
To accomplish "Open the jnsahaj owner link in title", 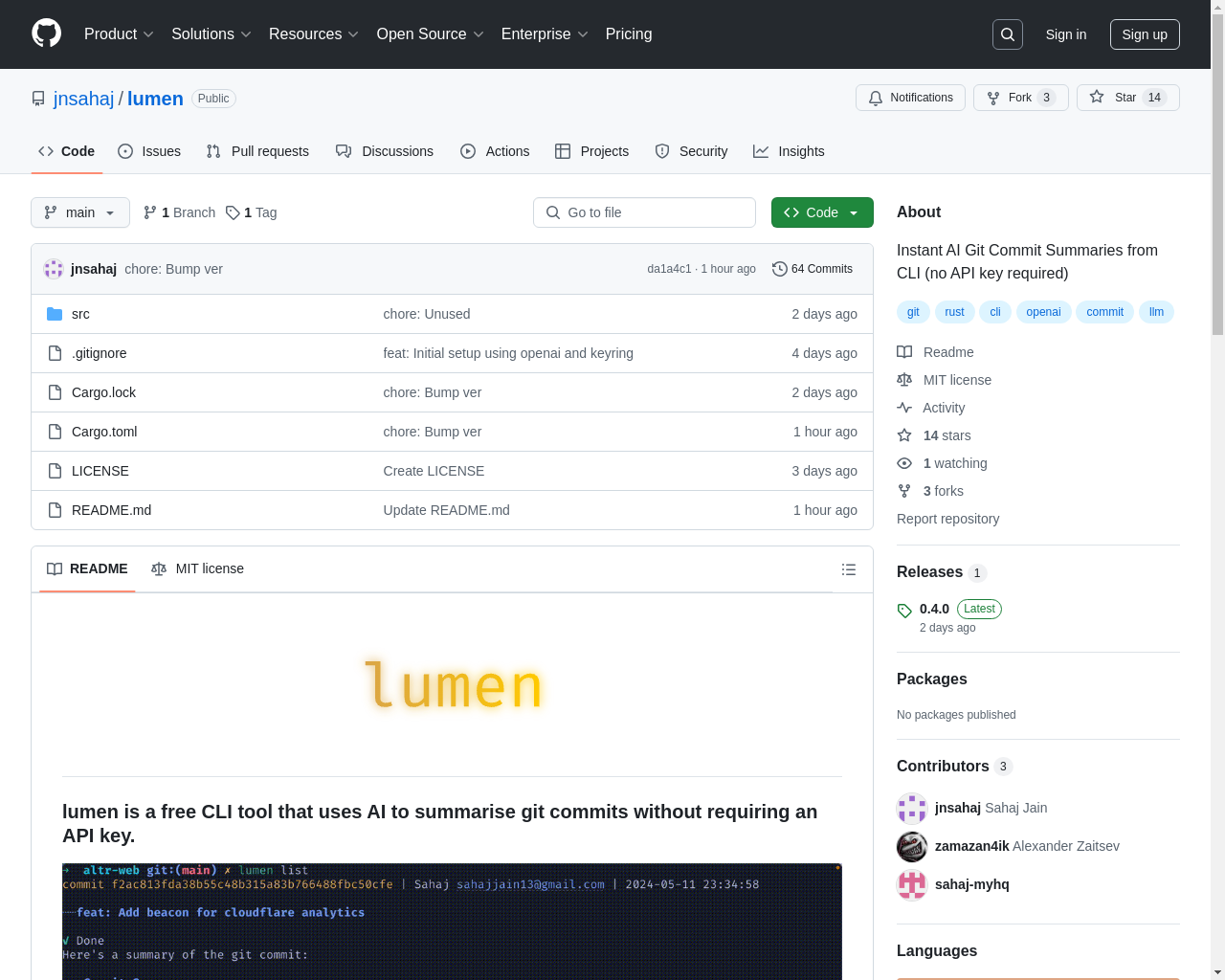I will pos(84,99).
